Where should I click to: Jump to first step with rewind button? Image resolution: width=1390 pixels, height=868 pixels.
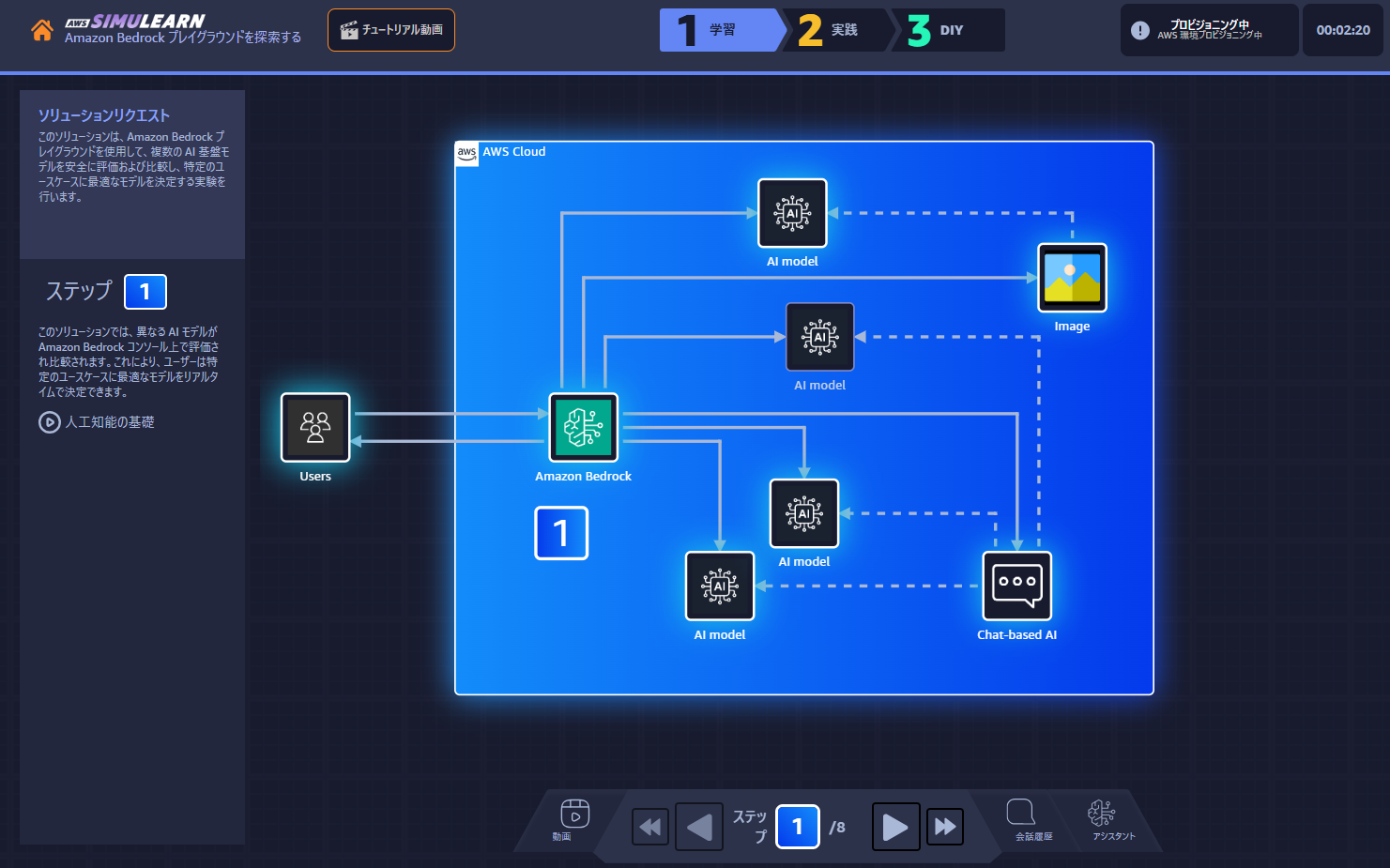pos(650,827)
